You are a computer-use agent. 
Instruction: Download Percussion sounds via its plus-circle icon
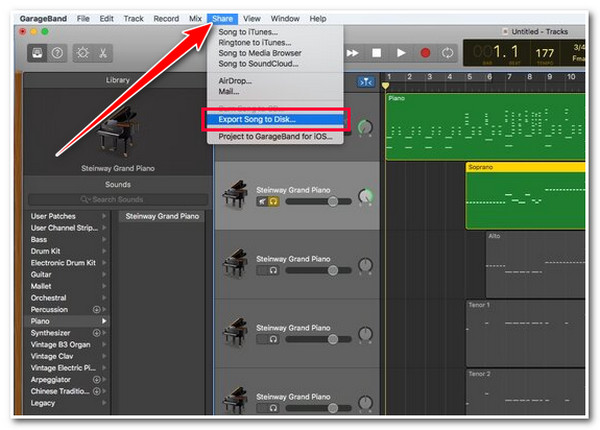tap(96, 309)
